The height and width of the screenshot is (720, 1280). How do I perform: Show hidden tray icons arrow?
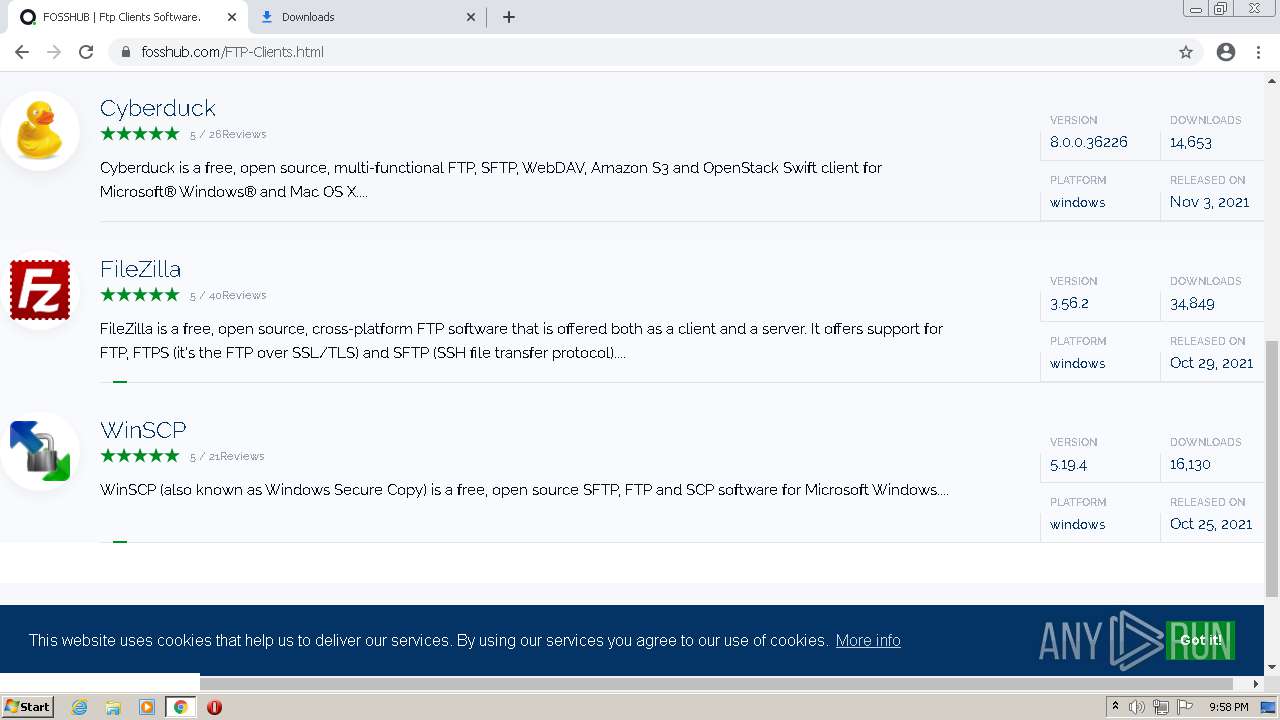pyautogui.click(x=1115, y=707)
